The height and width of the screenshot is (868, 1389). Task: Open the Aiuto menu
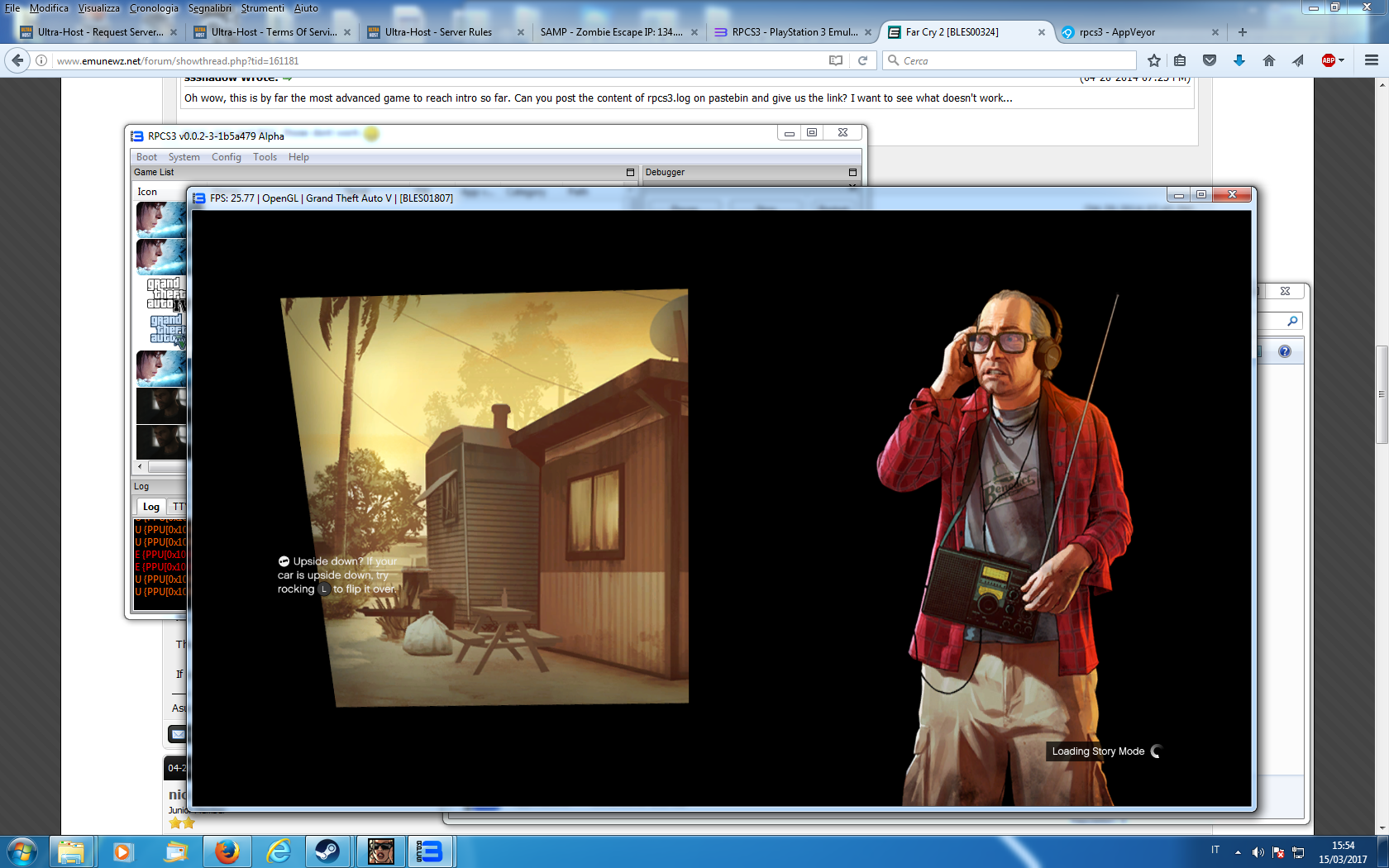tap(306, 8)
